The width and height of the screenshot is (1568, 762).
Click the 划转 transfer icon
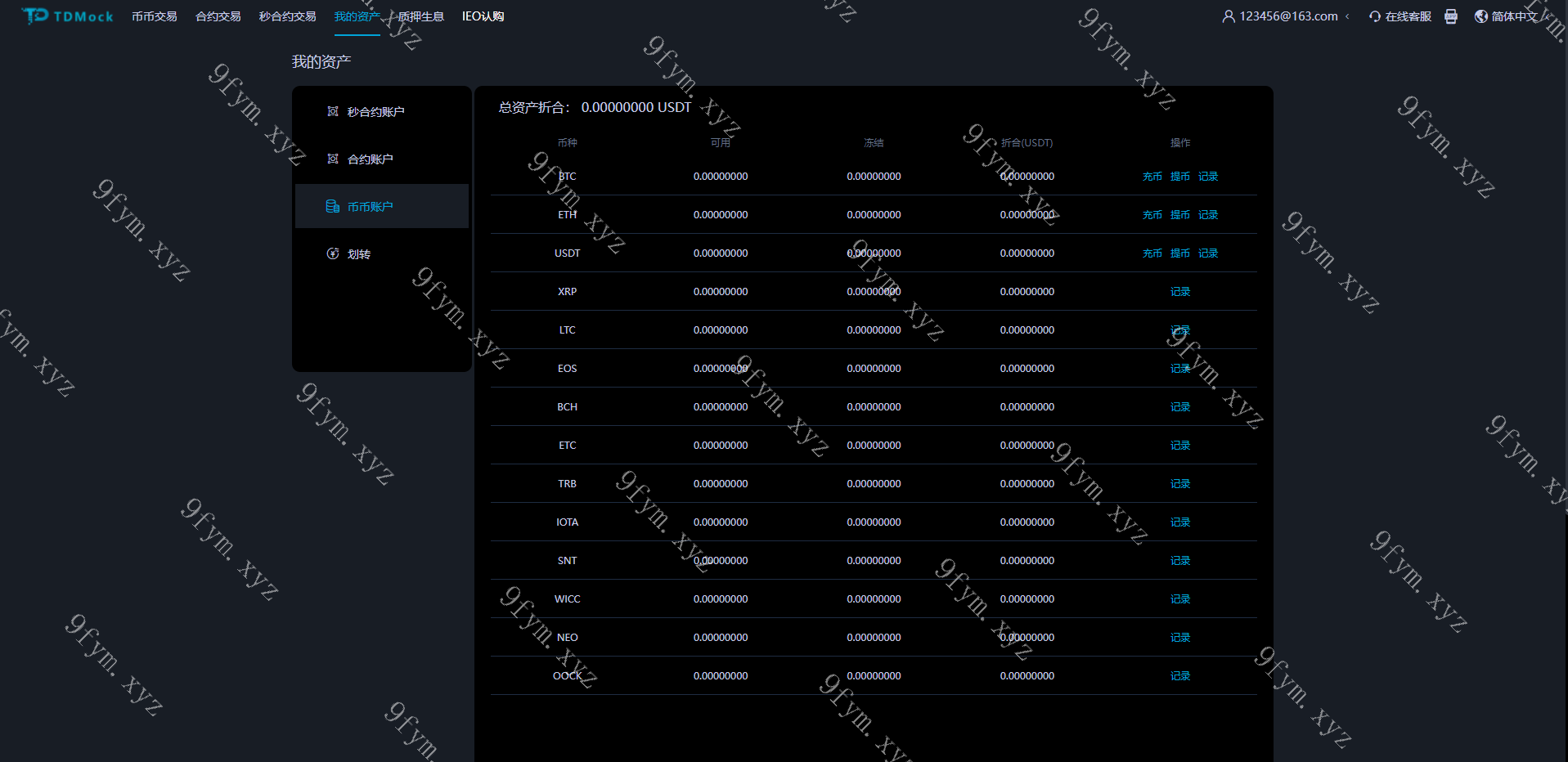pyautogui.click(x=333, y=253)
